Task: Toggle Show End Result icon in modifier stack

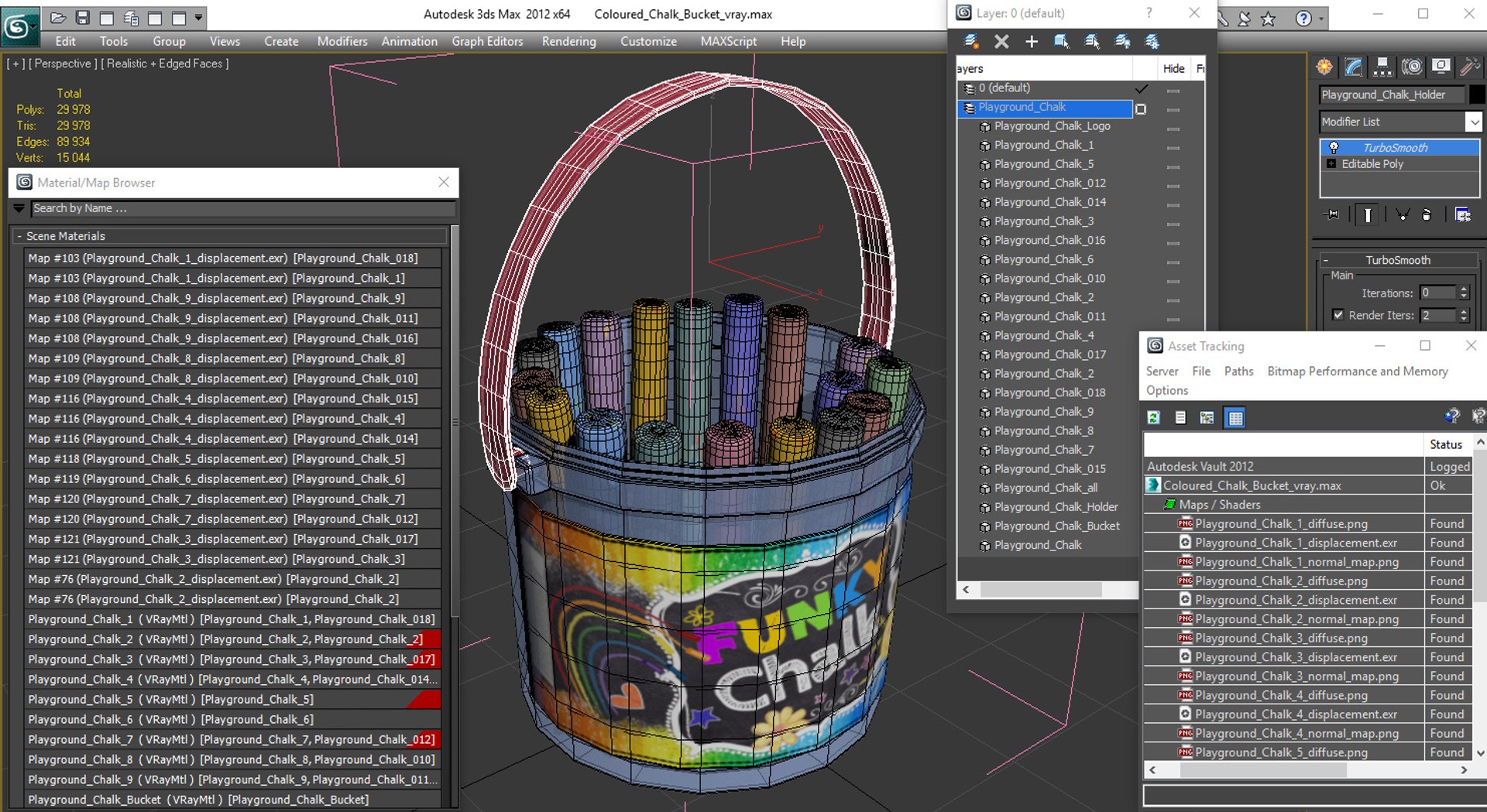Action: tap(1368, 214)
